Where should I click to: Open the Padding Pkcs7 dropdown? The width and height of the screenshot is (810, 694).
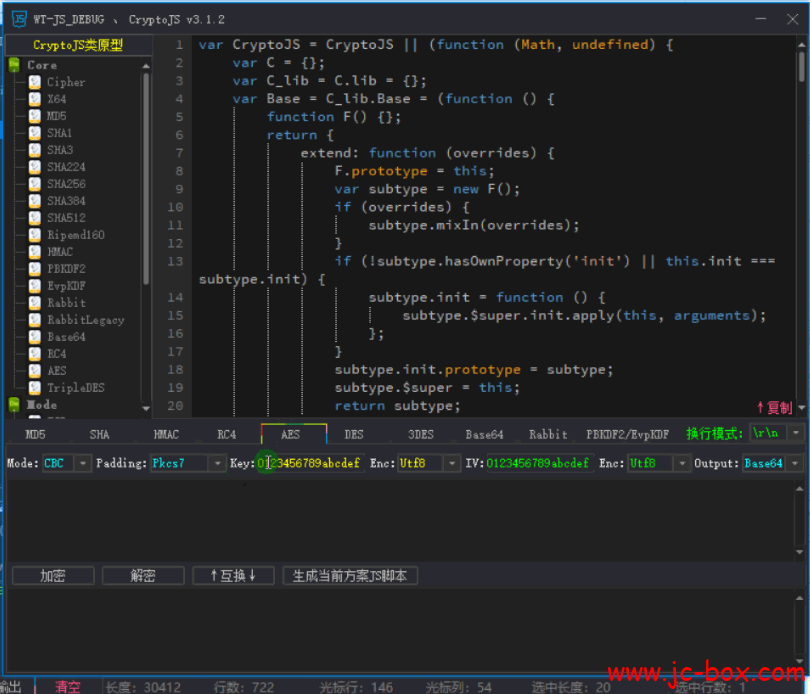[217, 464]
